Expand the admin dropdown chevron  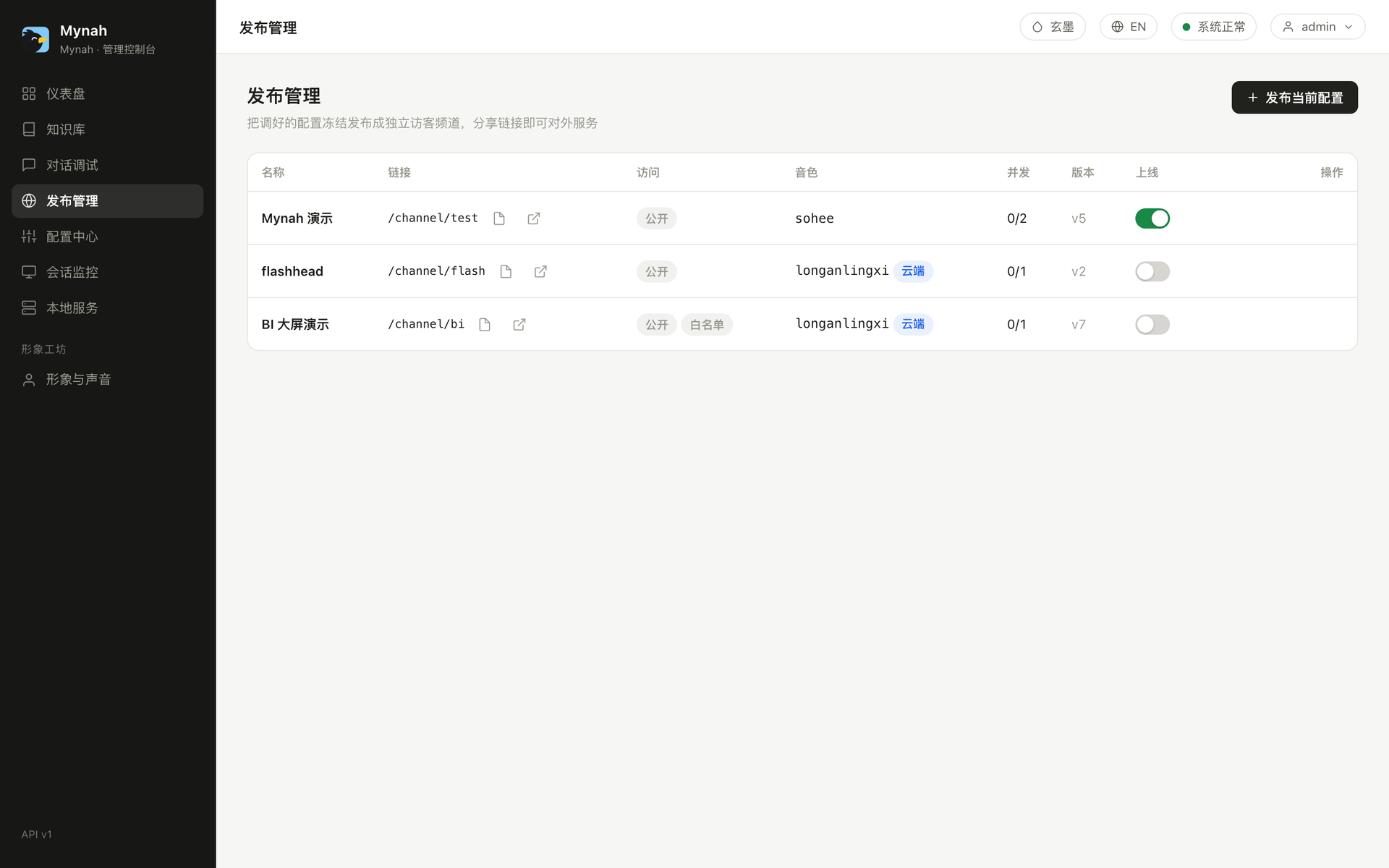tap(1348, 27)
